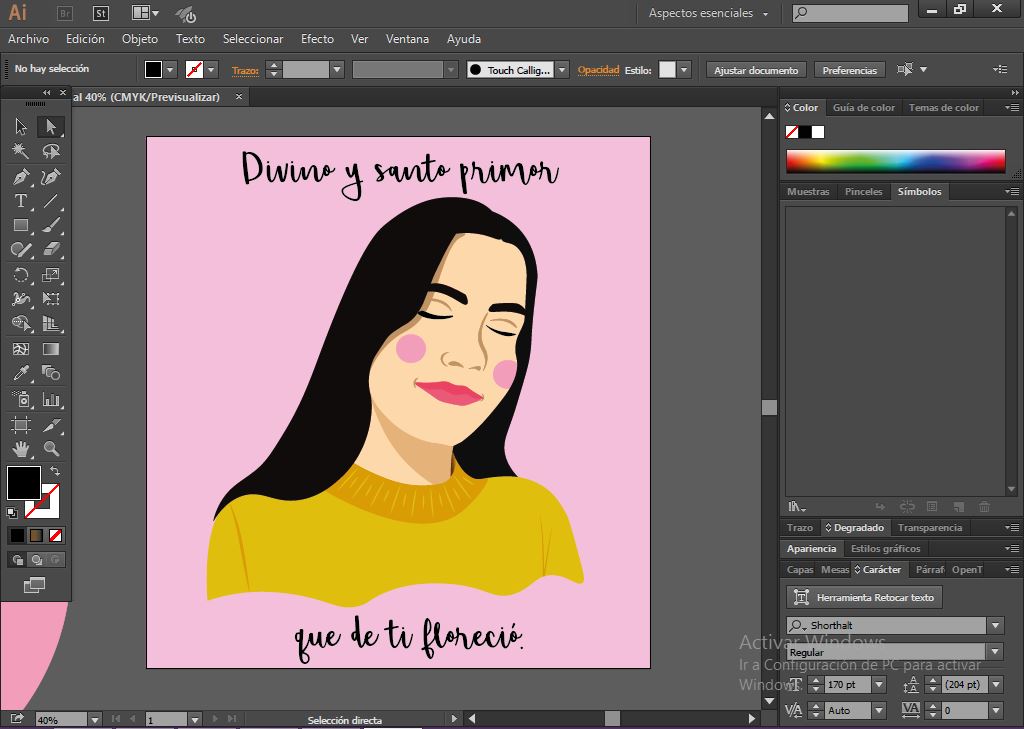This screenshot has height=729, width=1024.
Task: Open the Ventana menu
Action: pos(407,39)
